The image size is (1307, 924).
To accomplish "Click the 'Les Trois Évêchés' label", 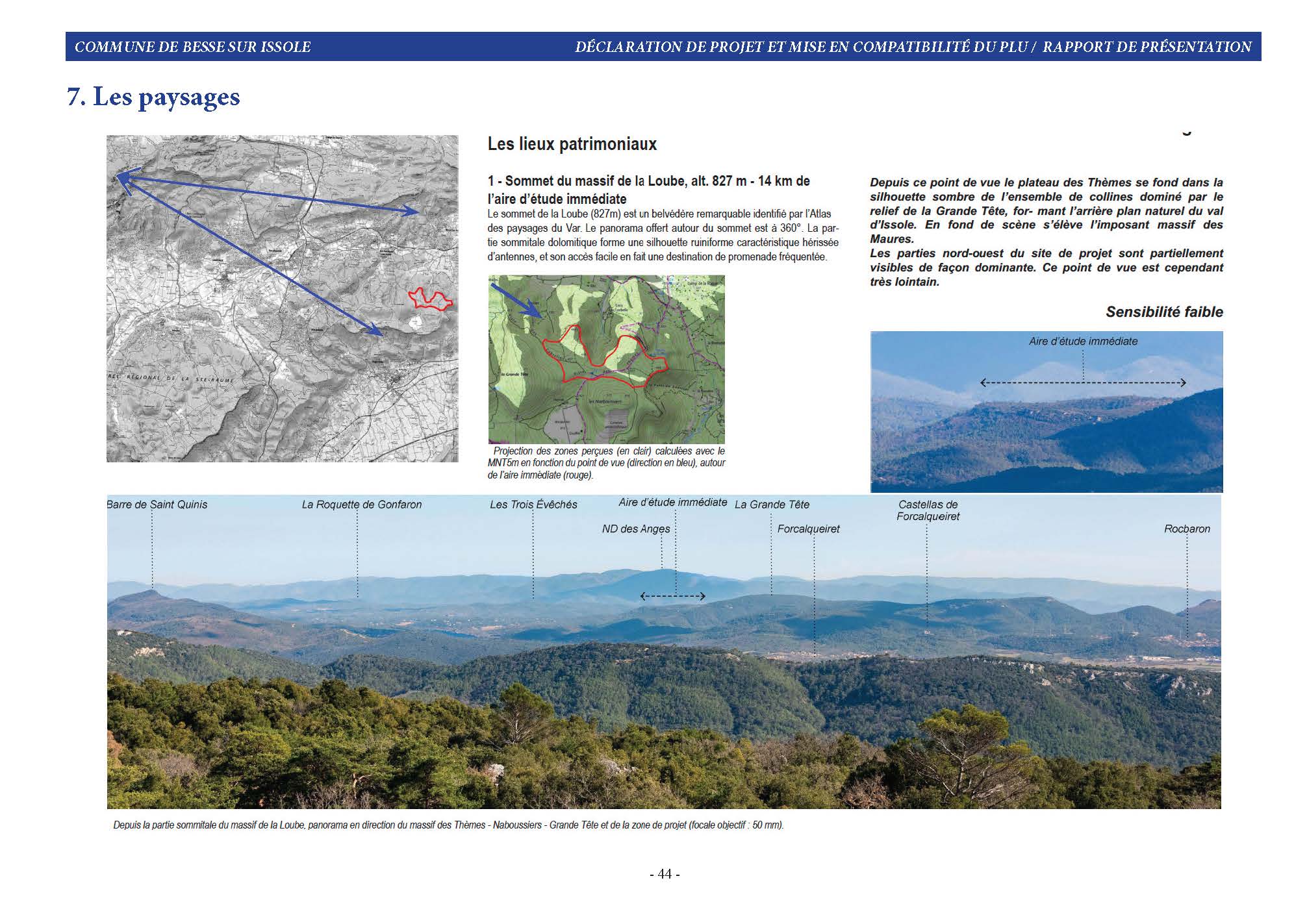I will (533, 505).
